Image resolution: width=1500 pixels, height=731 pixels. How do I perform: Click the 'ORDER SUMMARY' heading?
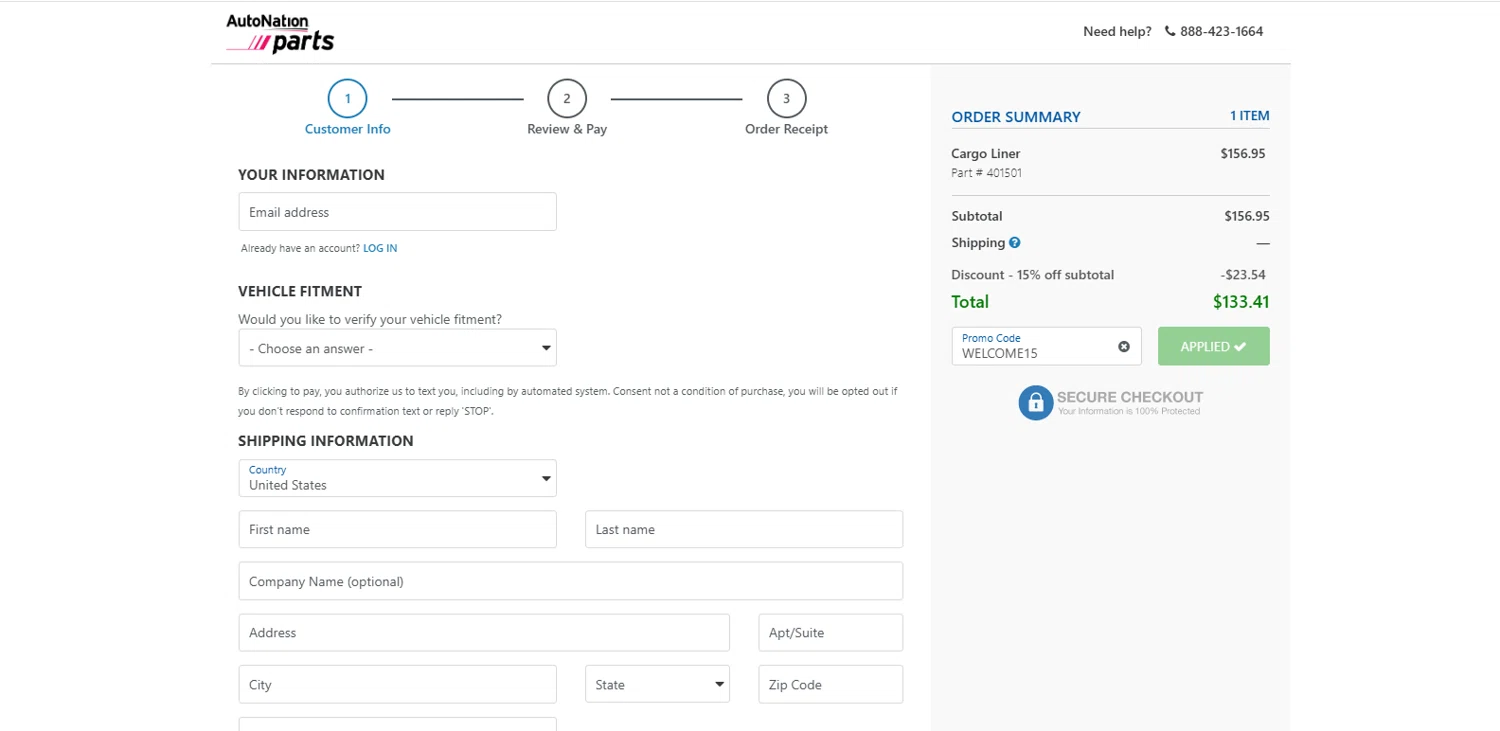point(1016,117)
